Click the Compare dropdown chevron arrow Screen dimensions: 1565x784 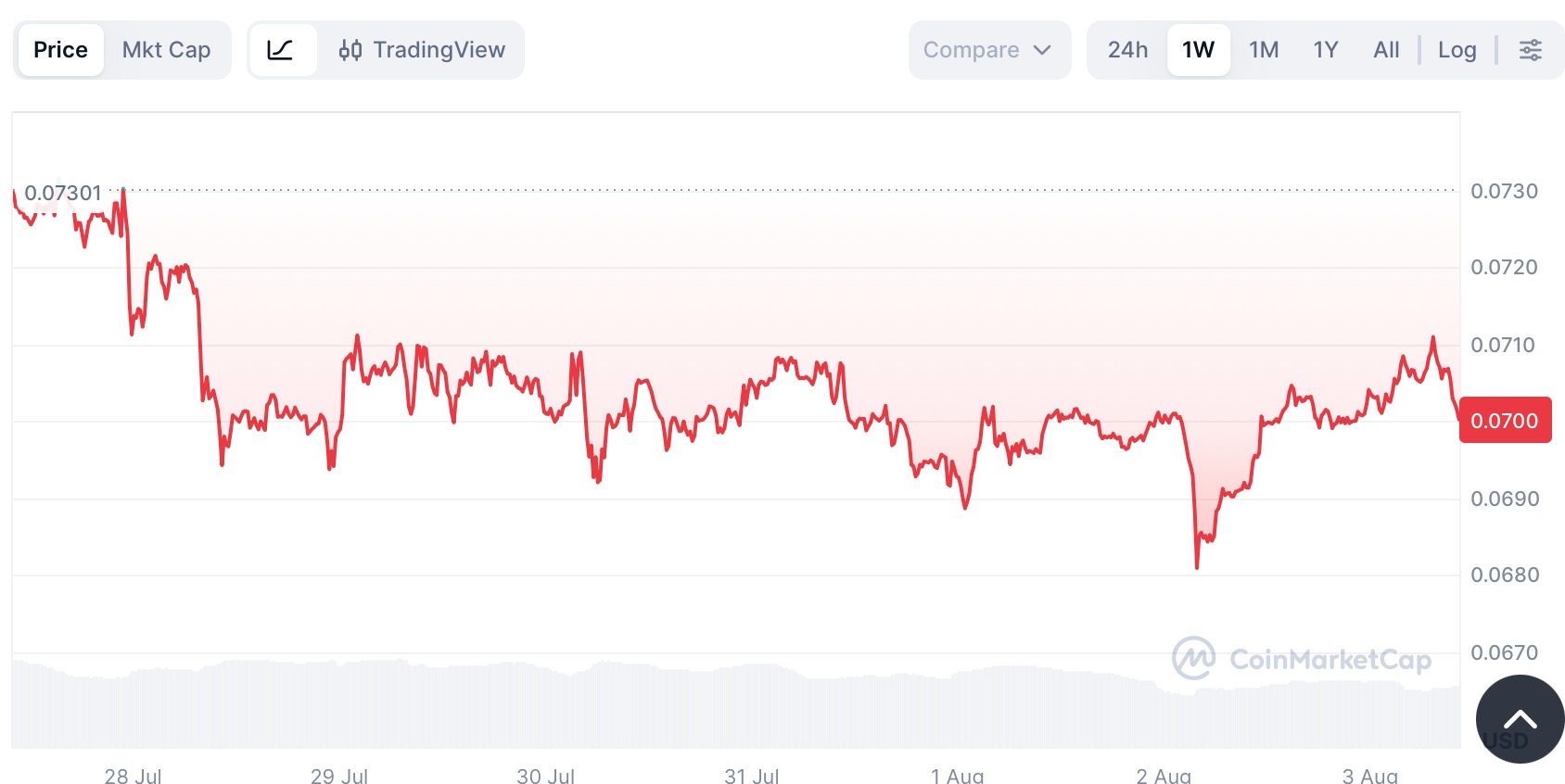click(x=1042, y=50)
